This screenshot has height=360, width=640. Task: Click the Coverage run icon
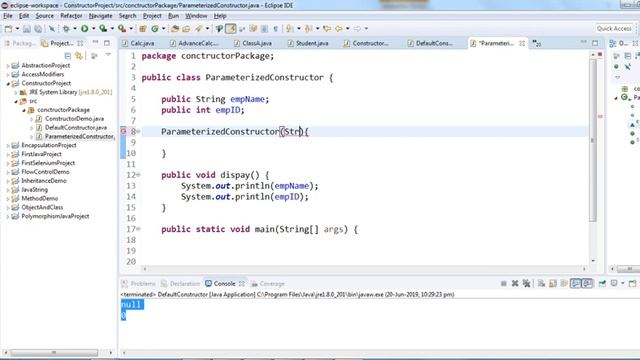103,29
